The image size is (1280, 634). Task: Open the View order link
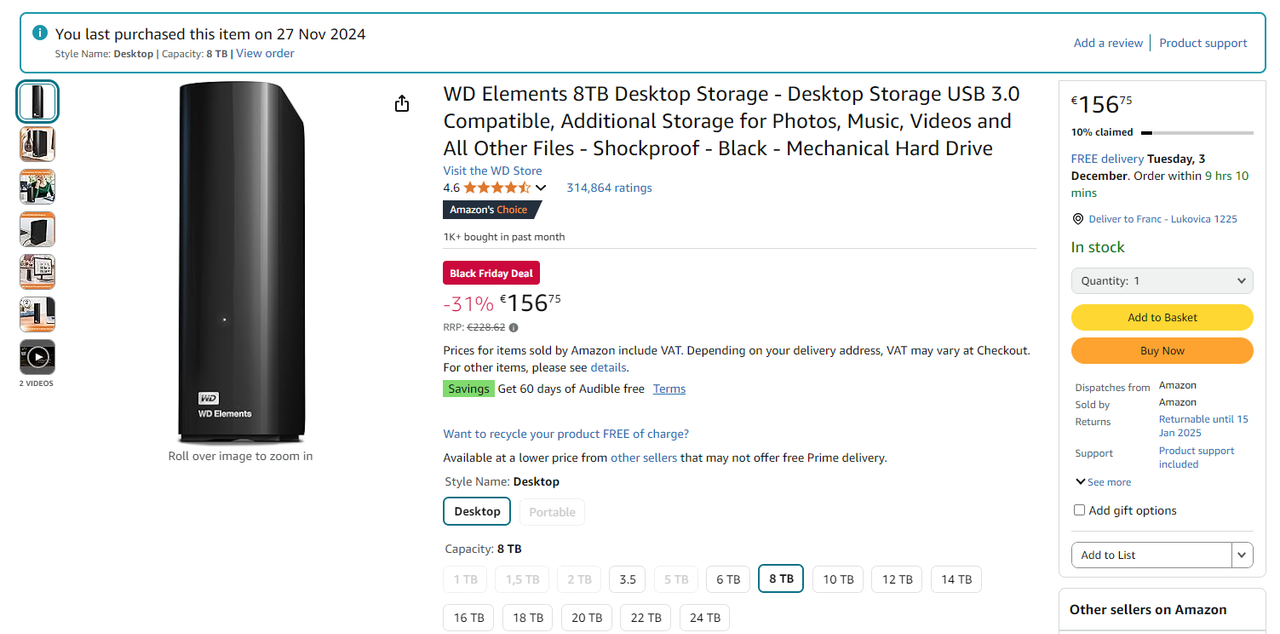tap(265, 53)
